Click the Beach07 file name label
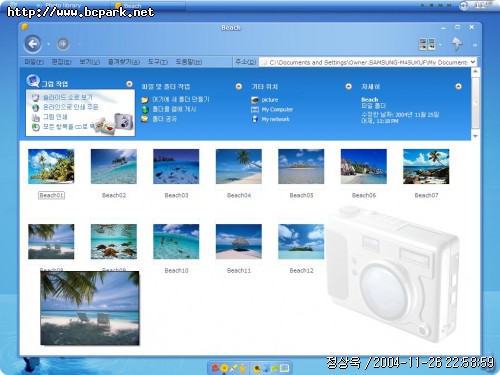500x375 pixels. tap(426, 195)
